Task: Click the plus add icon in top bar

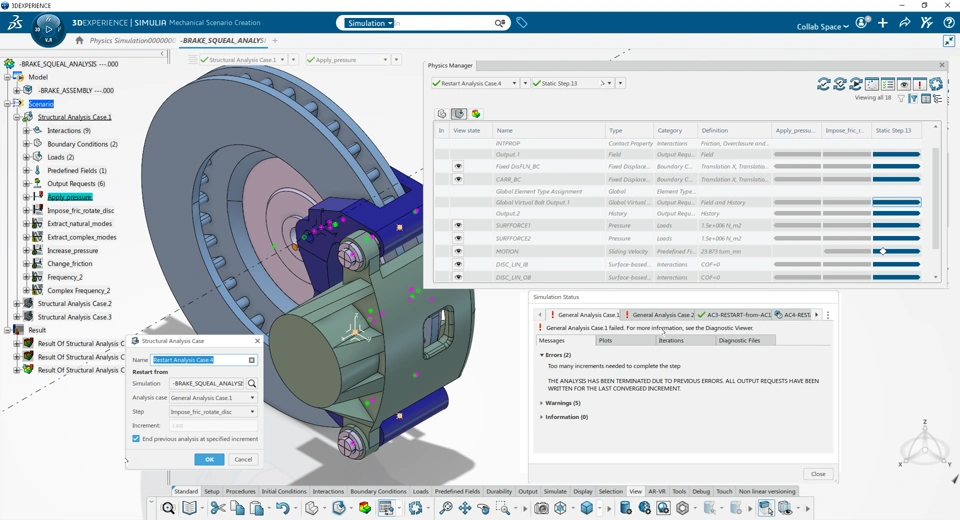Action: coord(883,23)
